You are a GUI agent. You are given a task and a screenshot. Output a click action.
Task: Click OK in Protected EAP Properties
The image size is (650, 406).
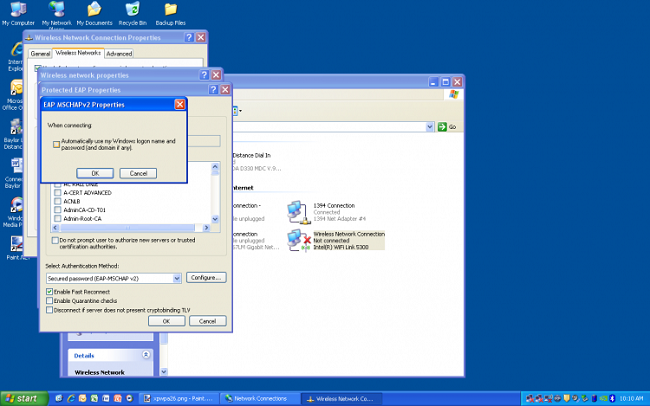166,321
